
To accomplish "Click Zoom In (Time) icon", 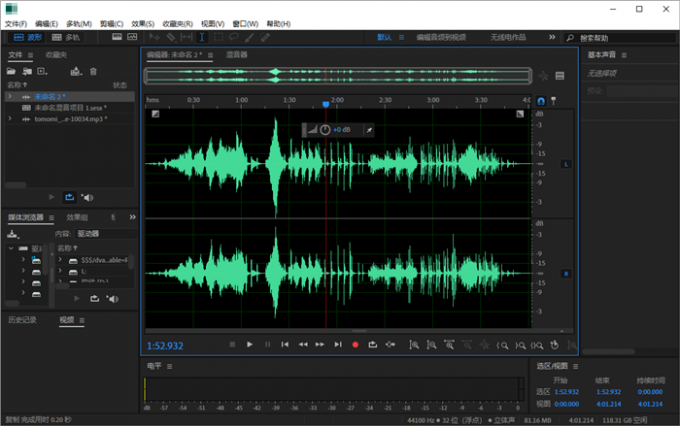I will coord(449,345).
